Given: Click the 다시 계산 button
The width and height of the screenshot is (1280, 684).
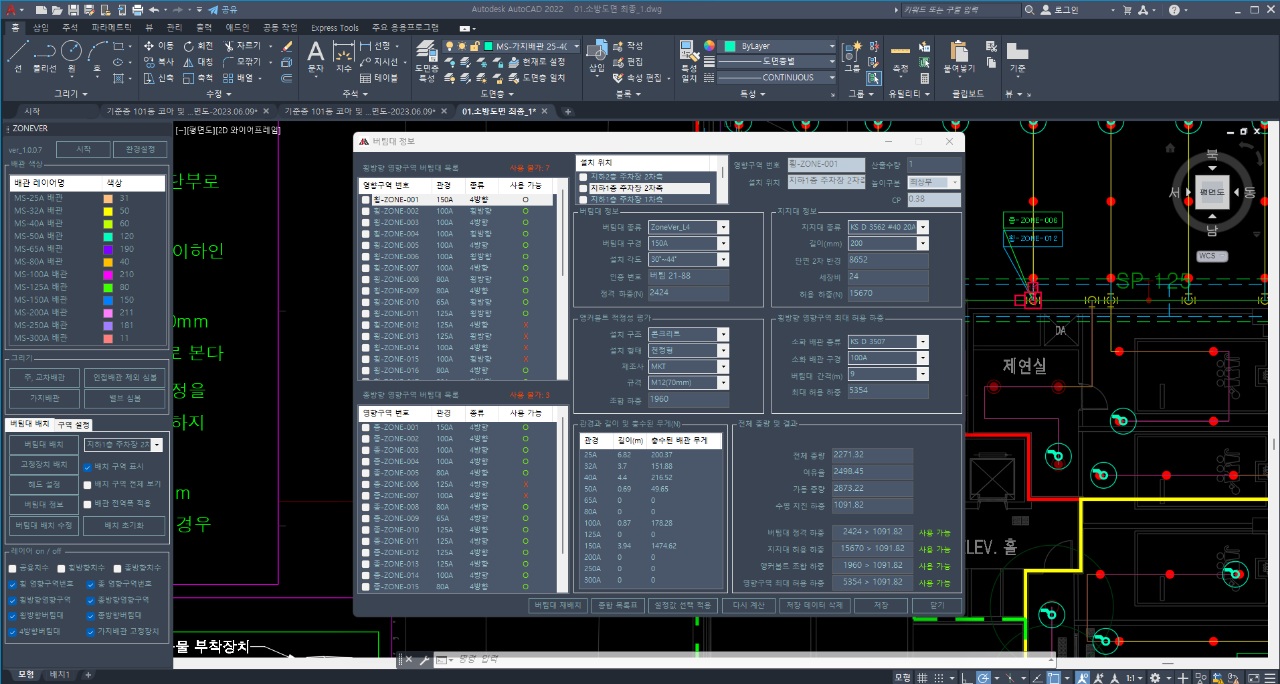Looking at the screenshot, I should point(748,605).
